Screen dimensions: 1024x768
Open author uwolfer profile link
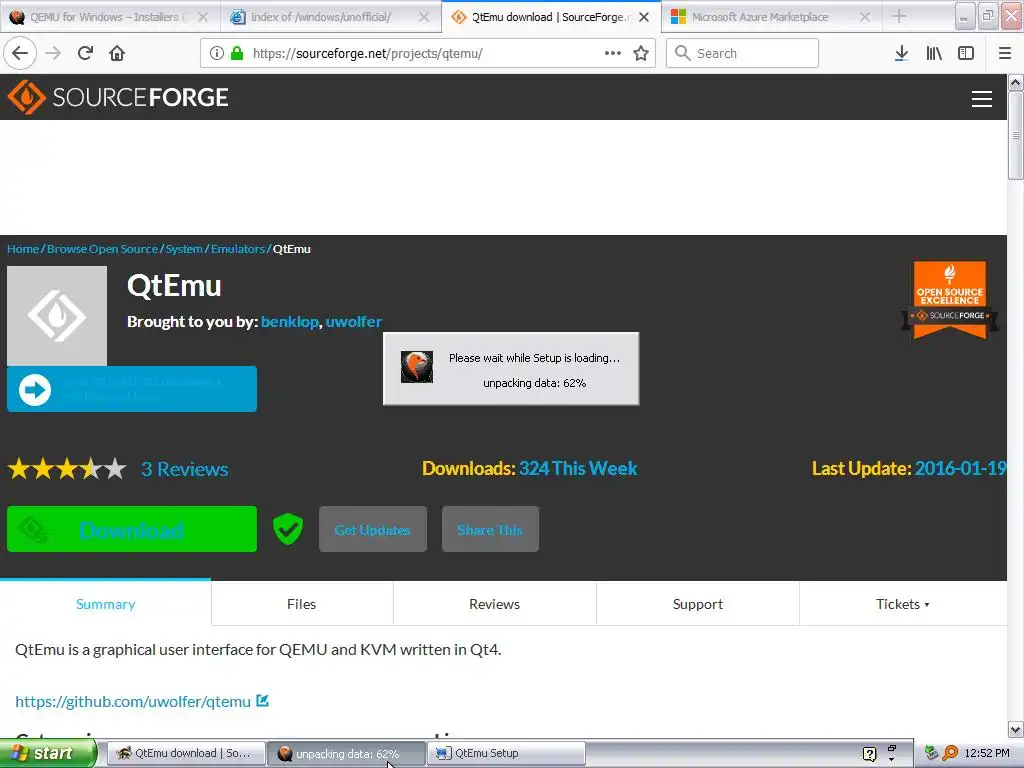tap(353, 321)
